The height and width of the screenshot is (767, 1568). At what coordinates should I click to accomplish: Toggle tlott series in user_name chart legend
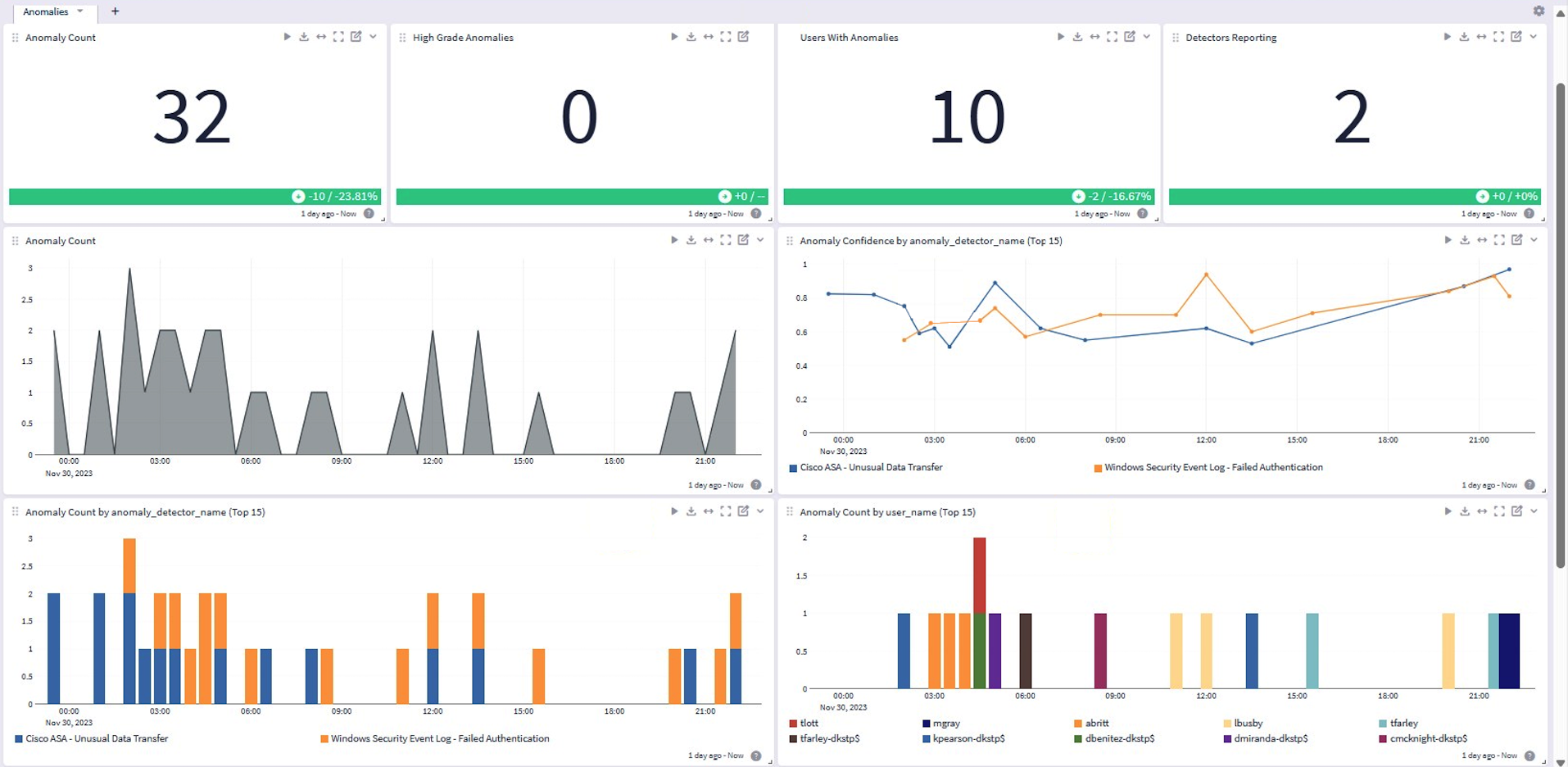pos(809,724)
